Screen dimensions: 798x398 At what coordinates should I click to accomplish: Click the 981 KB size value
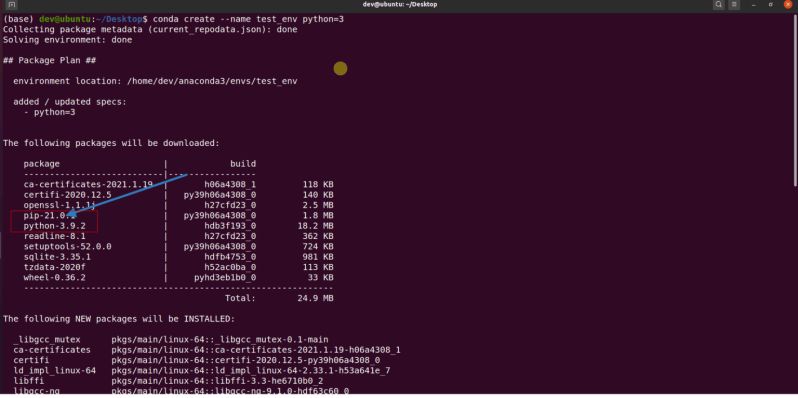pos(318,257)
